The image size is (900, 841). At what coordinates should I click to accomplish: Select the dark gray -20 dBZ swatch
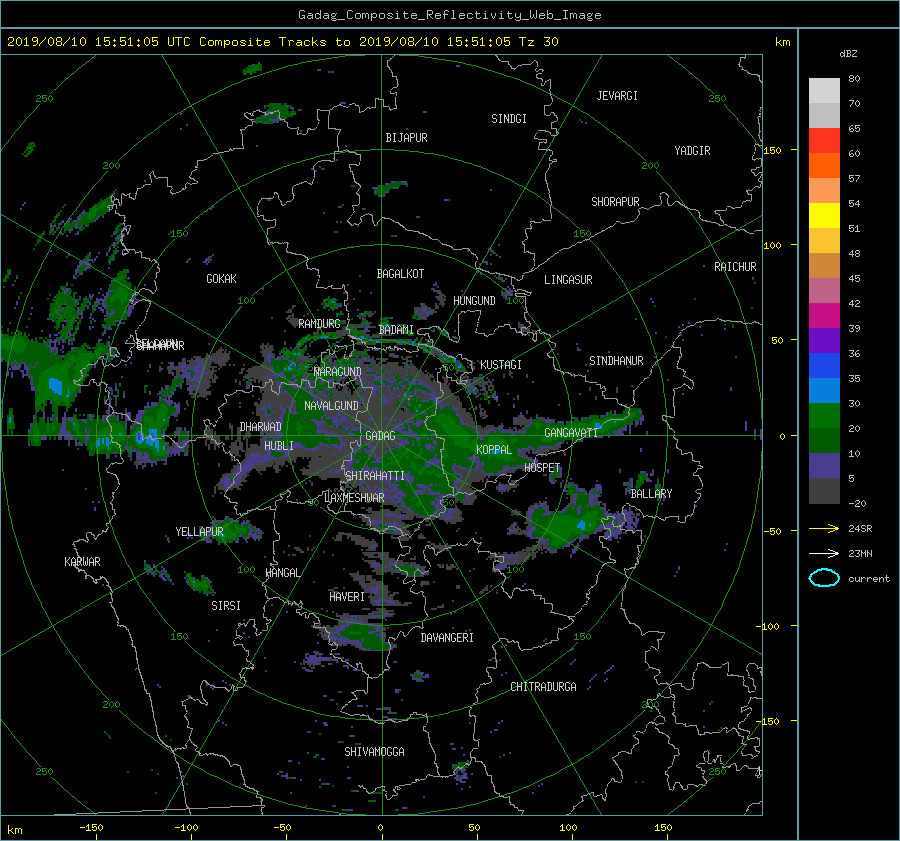(x=824, y=491)
